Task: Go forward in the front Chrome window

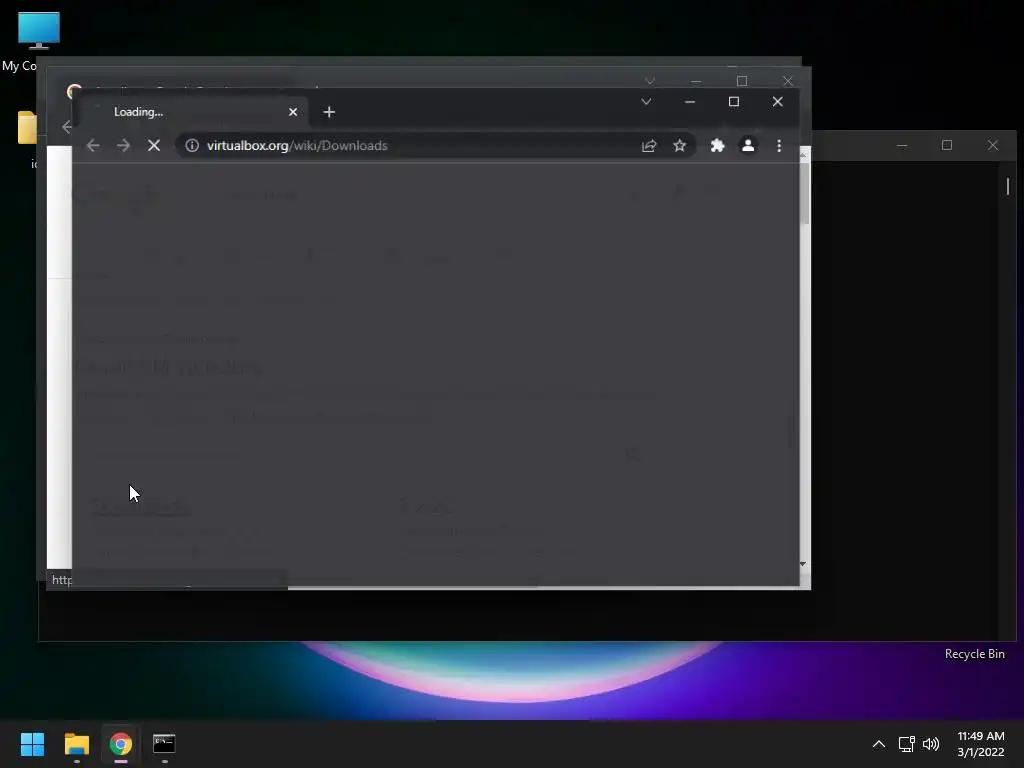Action: coord(123,146)
